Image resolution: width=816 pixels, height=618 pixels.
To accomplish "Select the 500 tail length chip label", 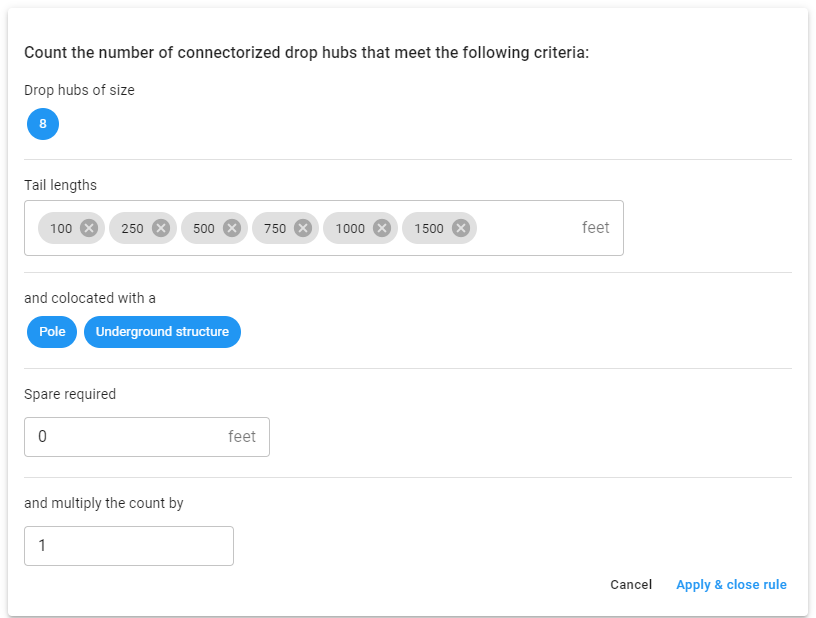I will pyautogui.click(x=203, y=228).
